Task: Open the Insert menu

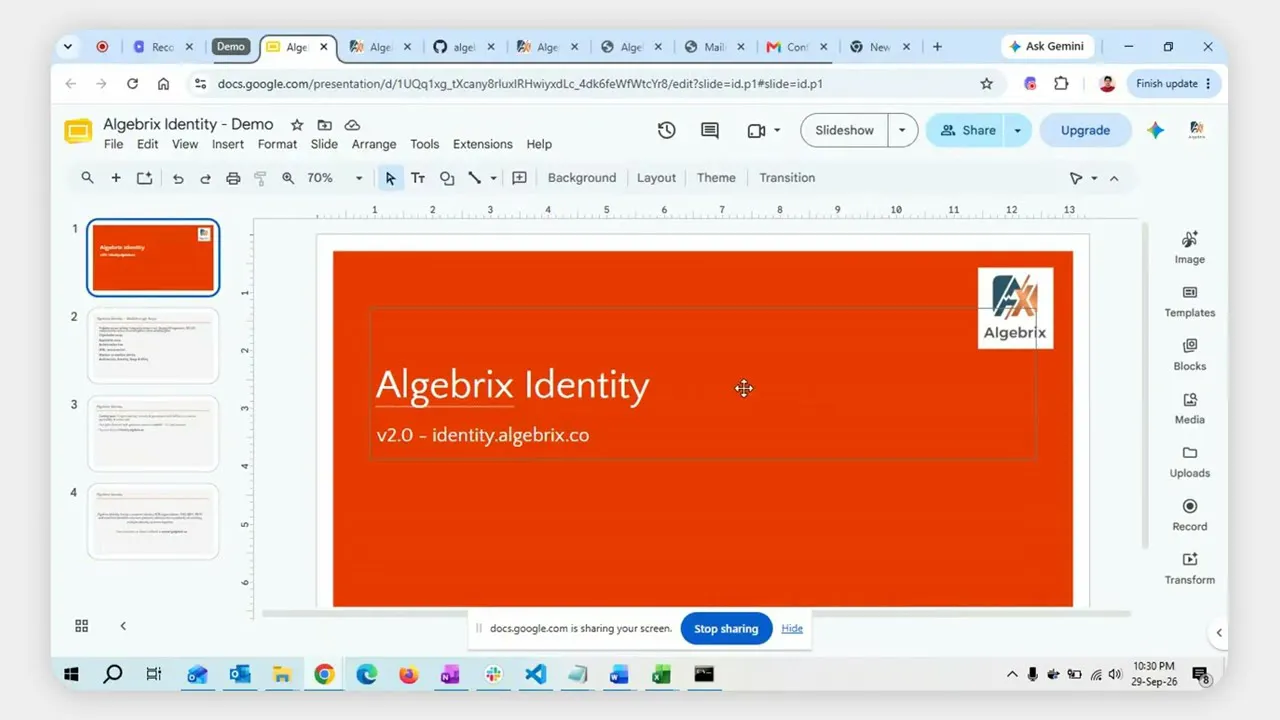Action: tap(228, 144)
